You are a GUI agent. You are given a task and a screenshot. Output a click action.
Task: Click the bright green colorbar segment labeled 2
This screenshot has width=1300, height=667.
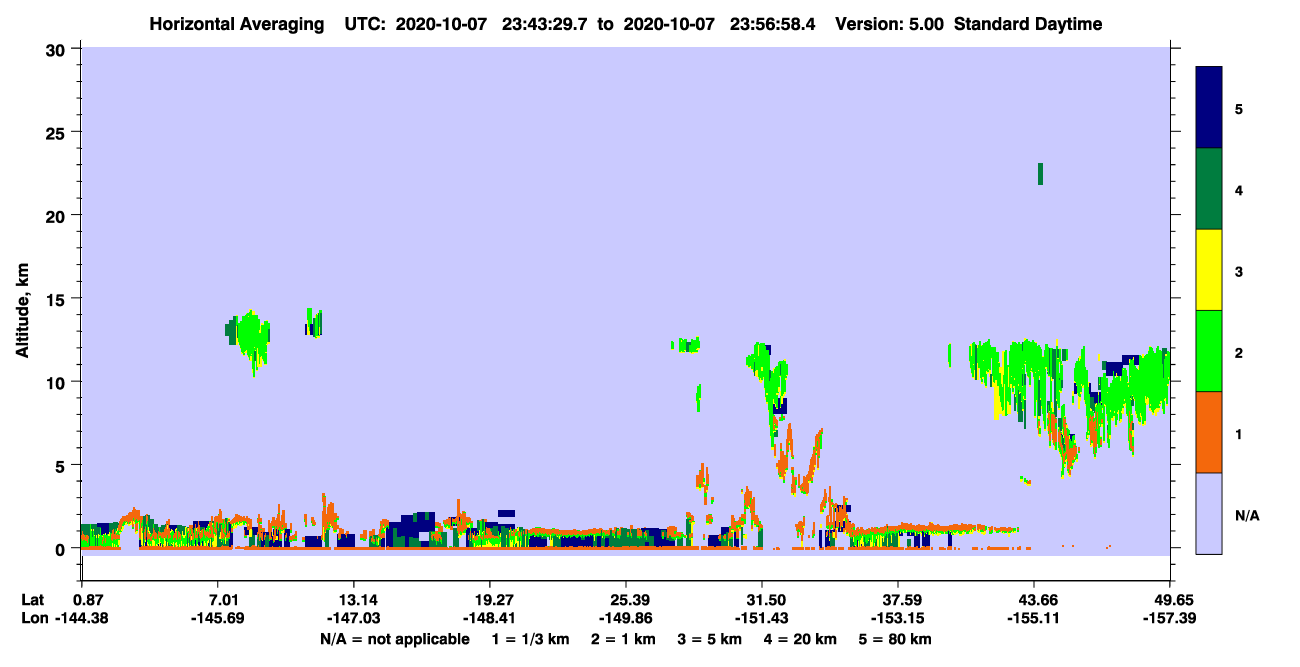(x=1209, y=351)
